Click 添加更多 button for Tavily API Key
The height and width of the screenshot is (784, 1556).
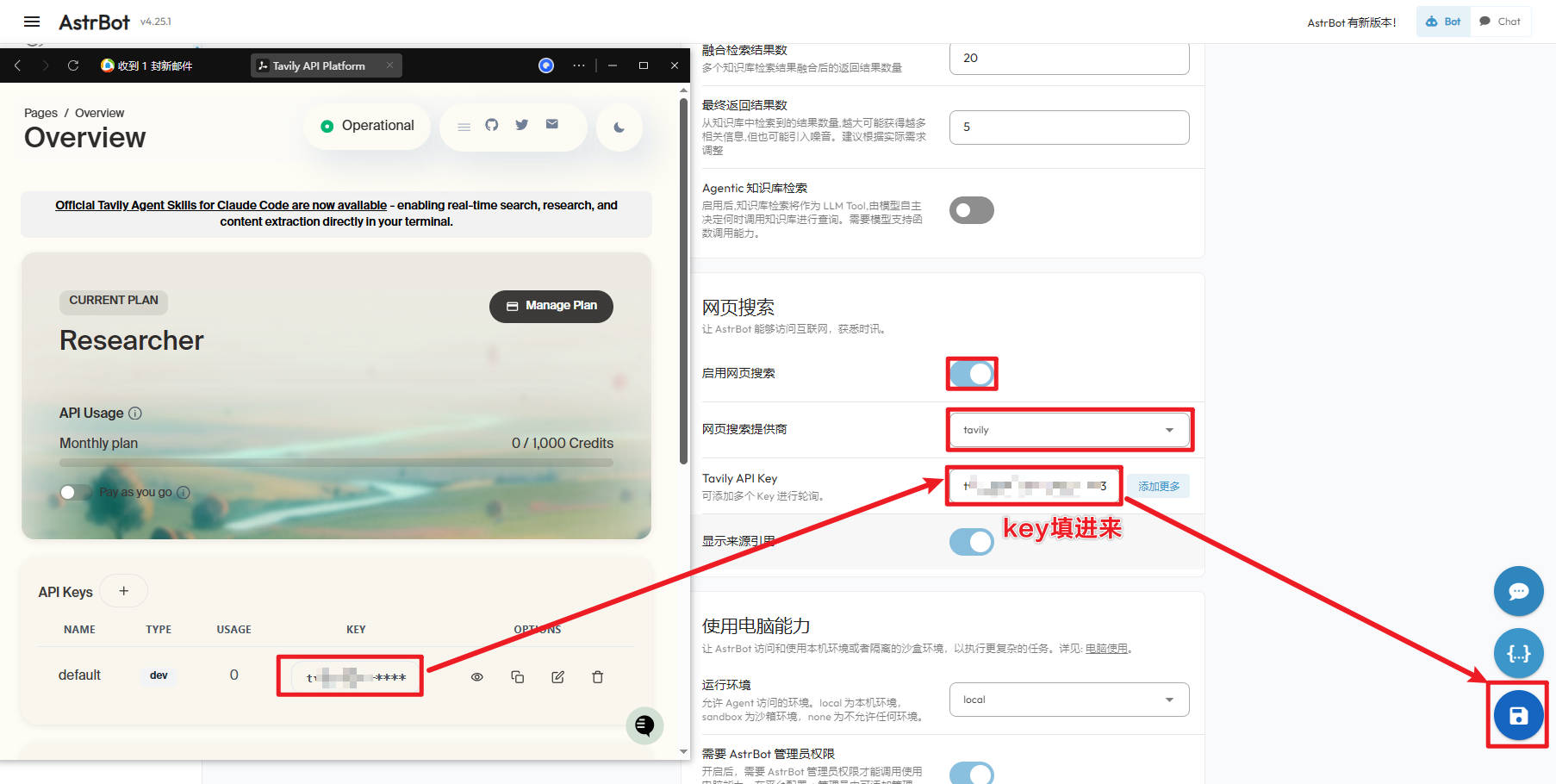[x=1159, y=486]
